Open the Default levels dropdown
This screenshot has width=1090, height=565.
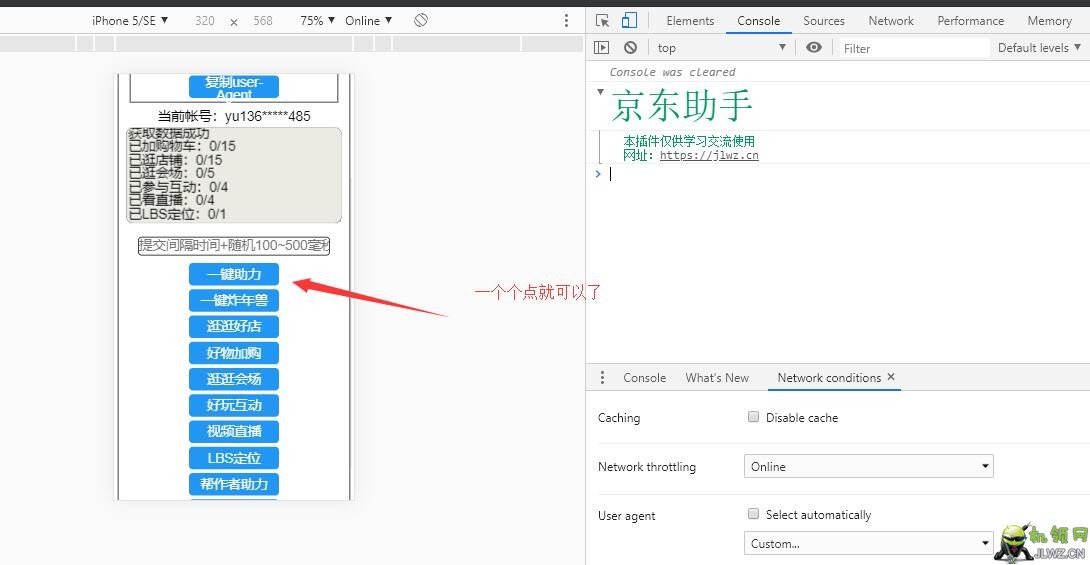[x=1039, y=47]
